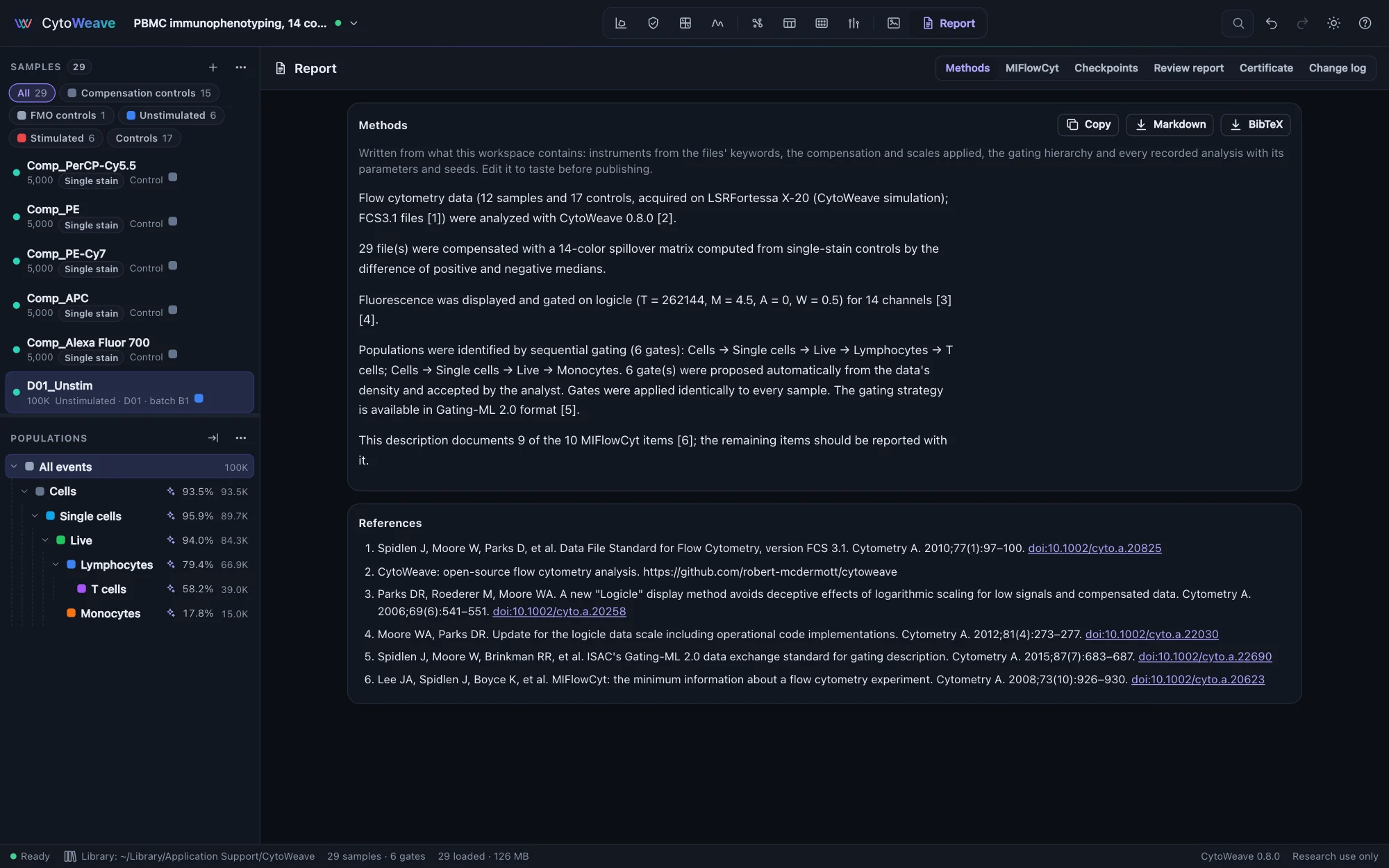Open the clustering network icon view

[x=757, y=23]
